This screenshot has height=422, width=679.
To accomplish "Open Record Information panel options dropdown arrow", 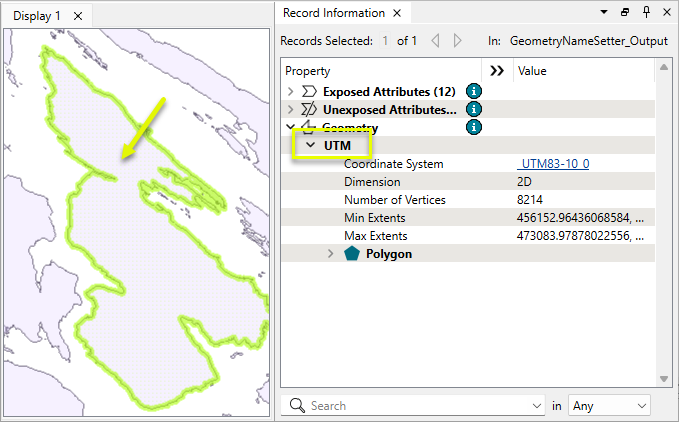I will tap(604, 13).
